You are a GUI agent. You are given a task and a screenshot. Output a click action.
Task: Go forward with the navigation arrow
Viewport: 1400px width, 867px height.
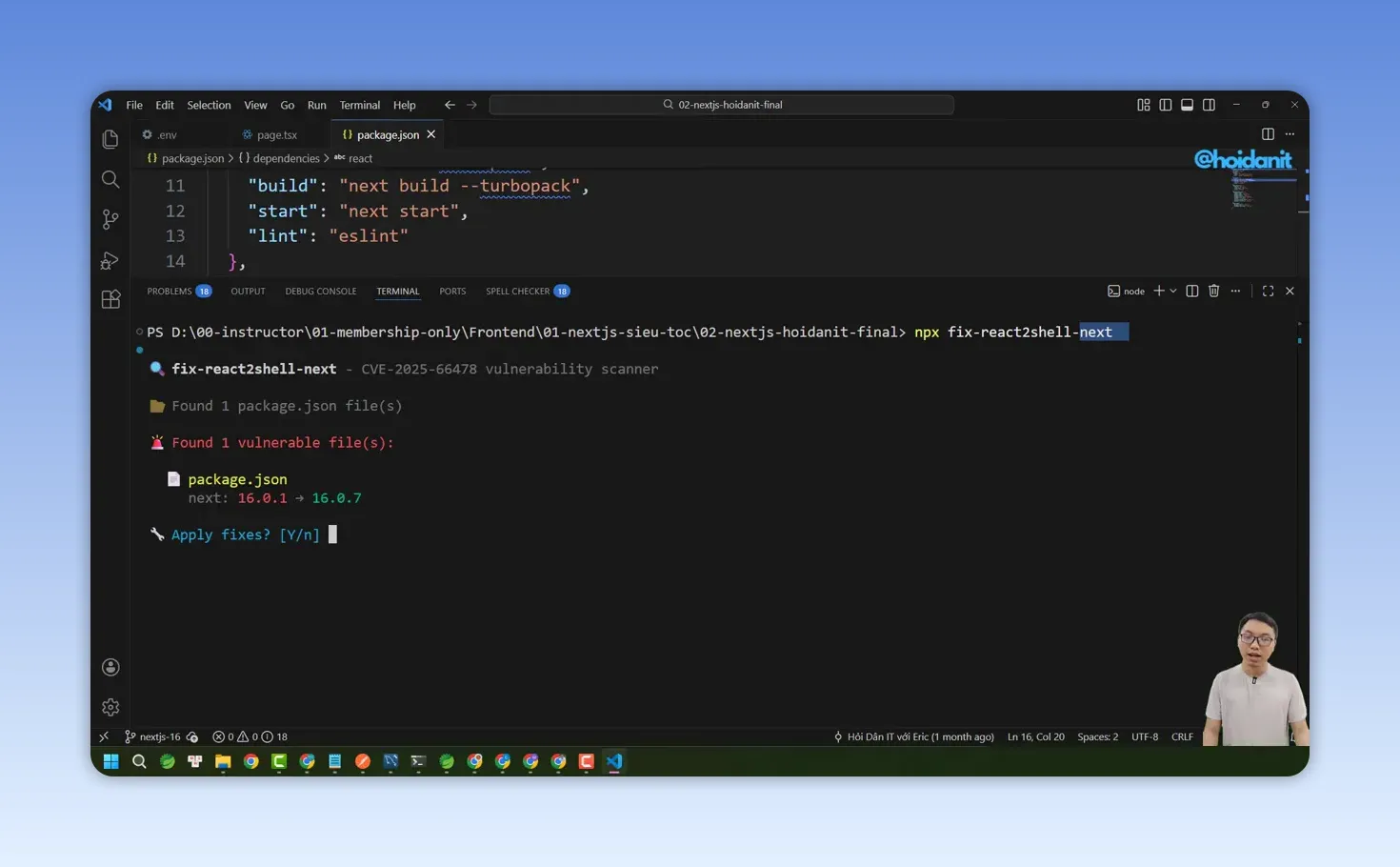[x=471, y=105]
